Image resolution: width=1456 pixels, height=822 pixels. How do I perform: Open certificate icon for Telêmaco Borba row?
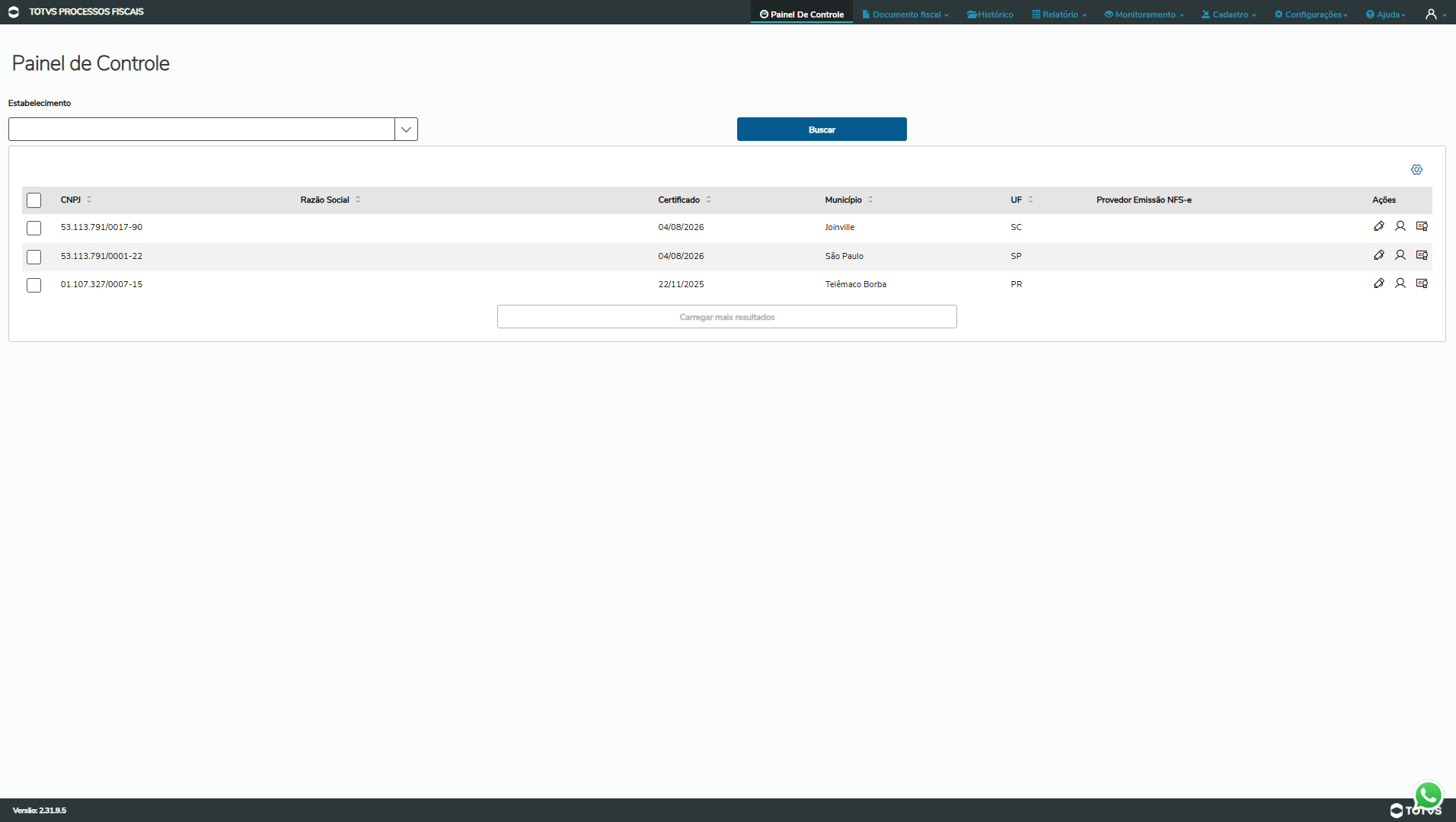[x=1421, y=283]
